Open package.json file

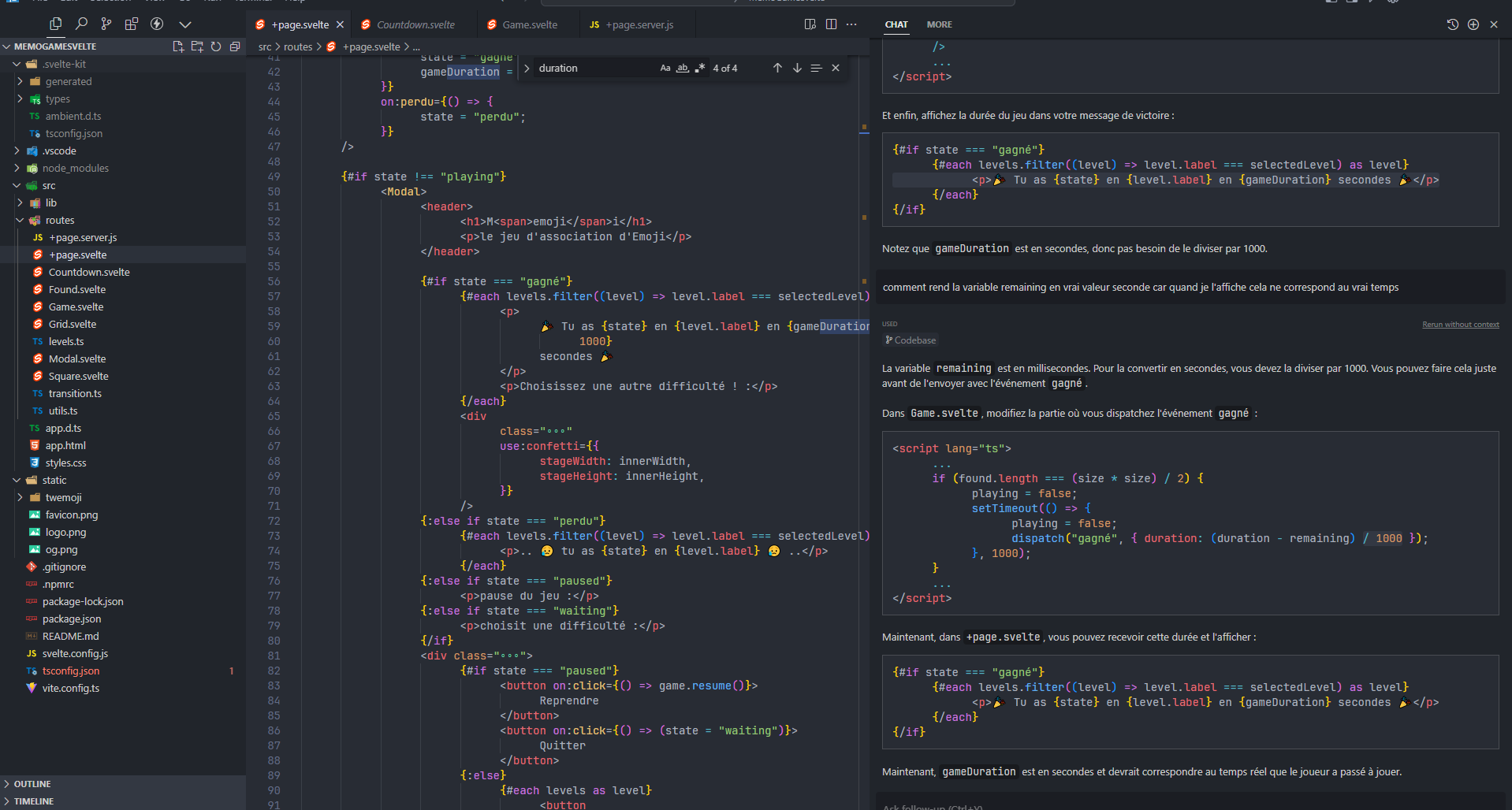[x=123, y=619]
